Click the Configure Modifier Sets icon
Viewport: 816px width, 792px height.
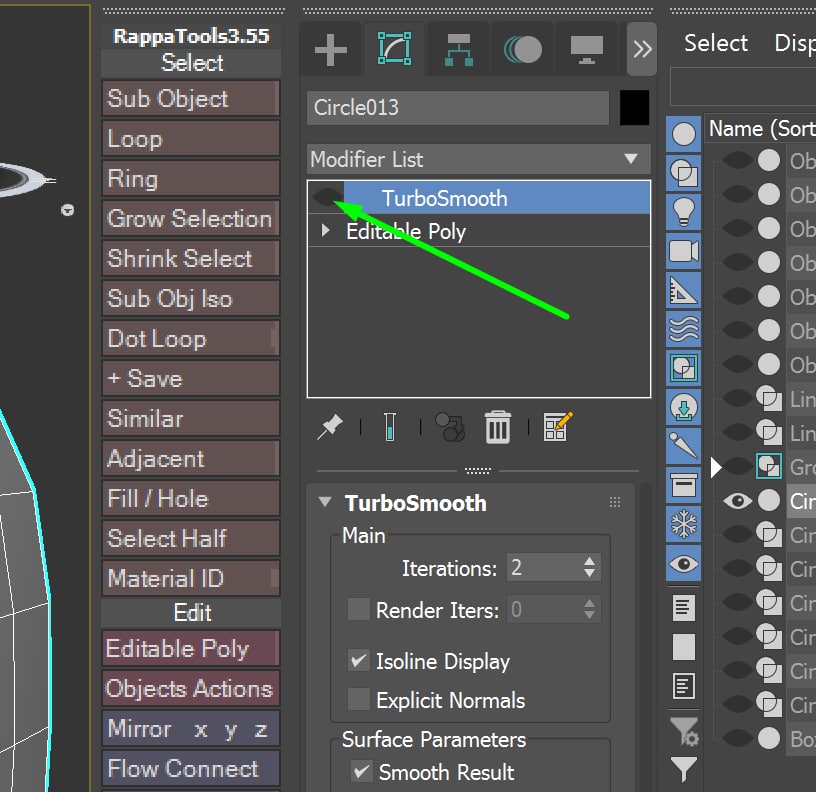pyautogui.click(x=558, y=427)
